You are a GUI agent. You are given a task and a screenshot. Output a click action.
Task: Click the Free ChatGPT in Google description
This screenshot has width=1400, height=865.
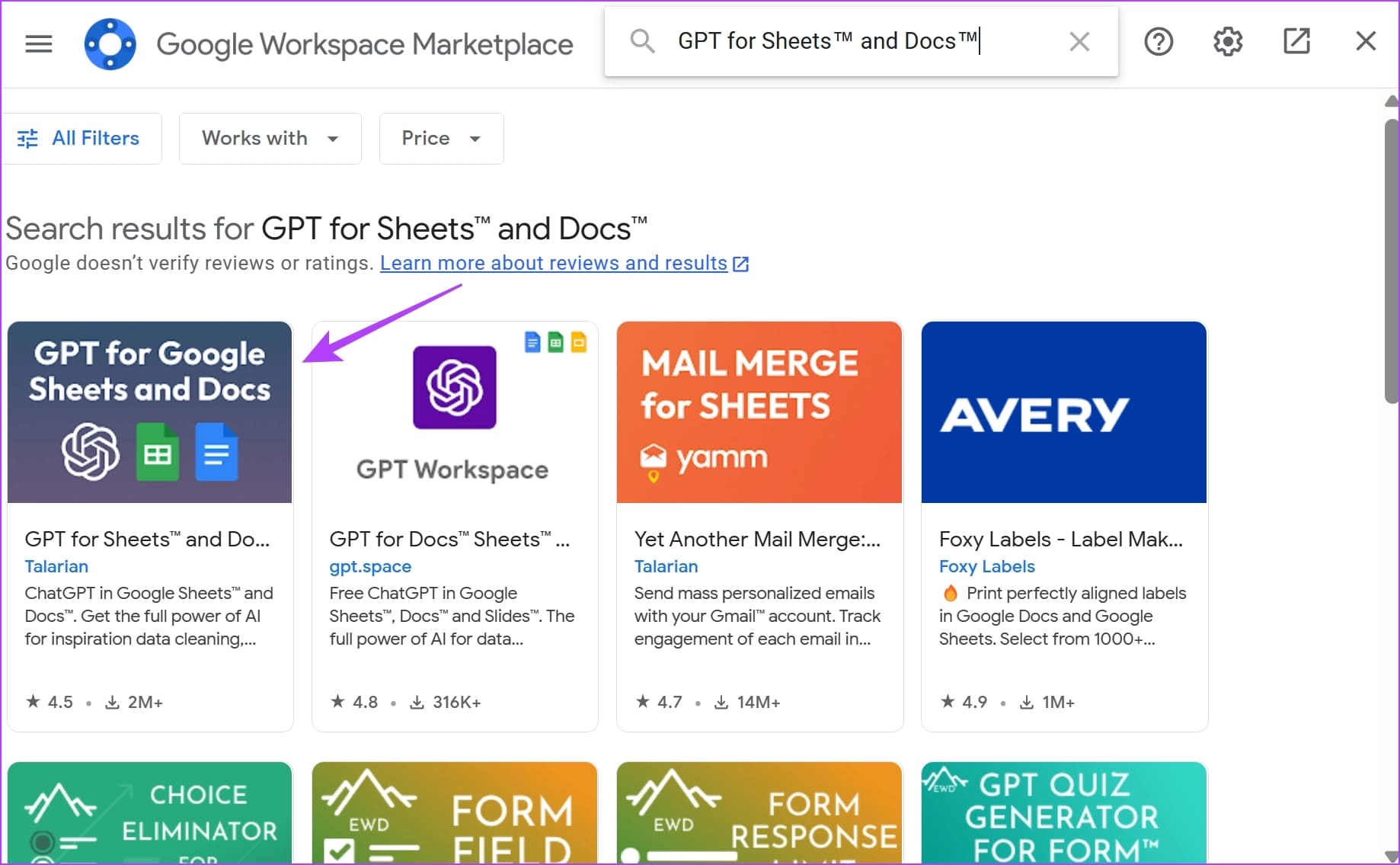[x=452, y=616]
